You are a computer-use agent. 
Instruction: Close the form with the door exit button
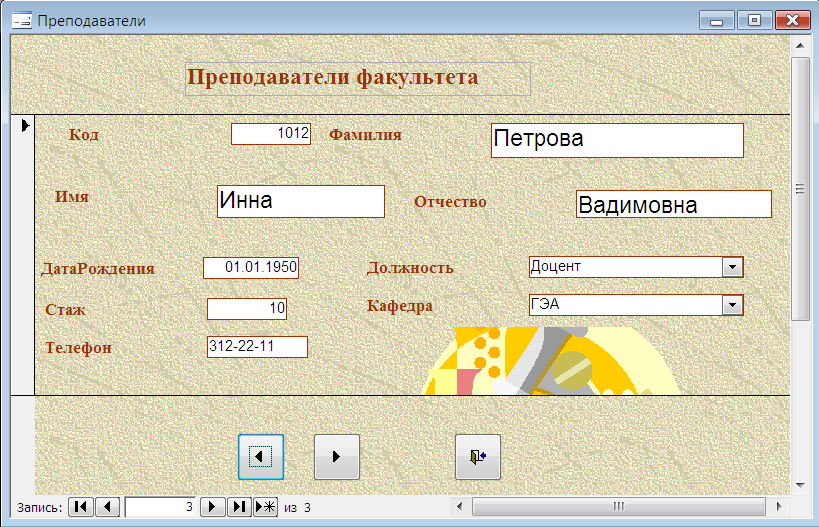coord(477,456)
